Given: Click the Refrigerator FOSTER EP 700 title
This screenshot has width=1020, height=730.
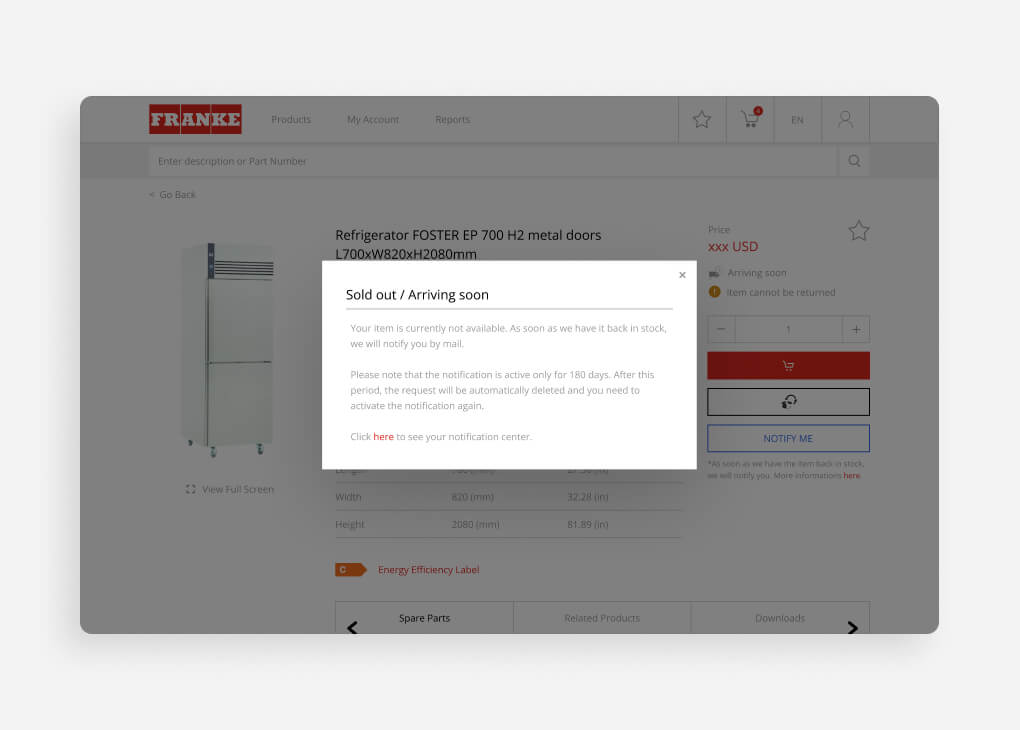Looking at the screenshot, I should tap(468, 245).
